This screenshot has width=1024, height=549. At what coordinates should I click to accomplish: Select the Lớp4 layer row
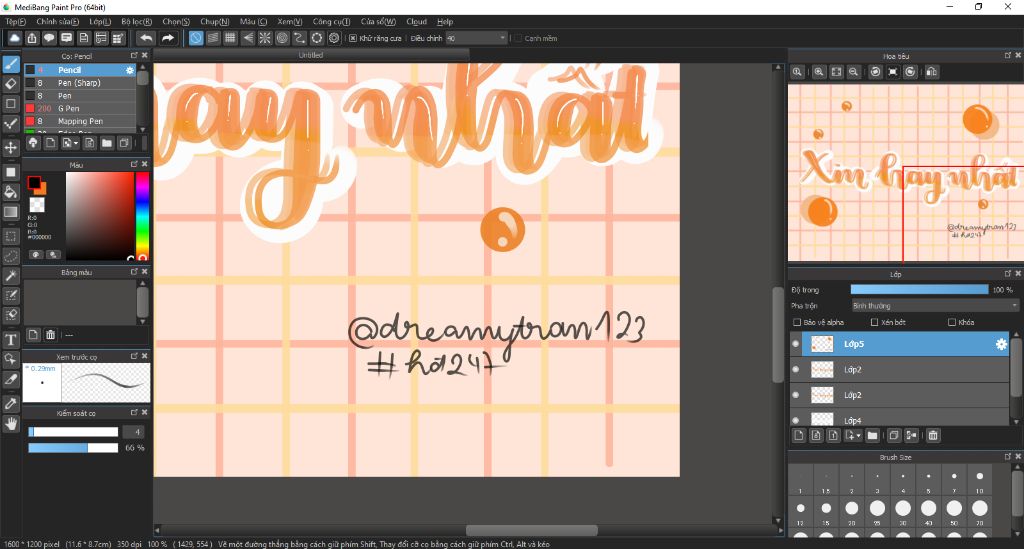tap(900, 418)
